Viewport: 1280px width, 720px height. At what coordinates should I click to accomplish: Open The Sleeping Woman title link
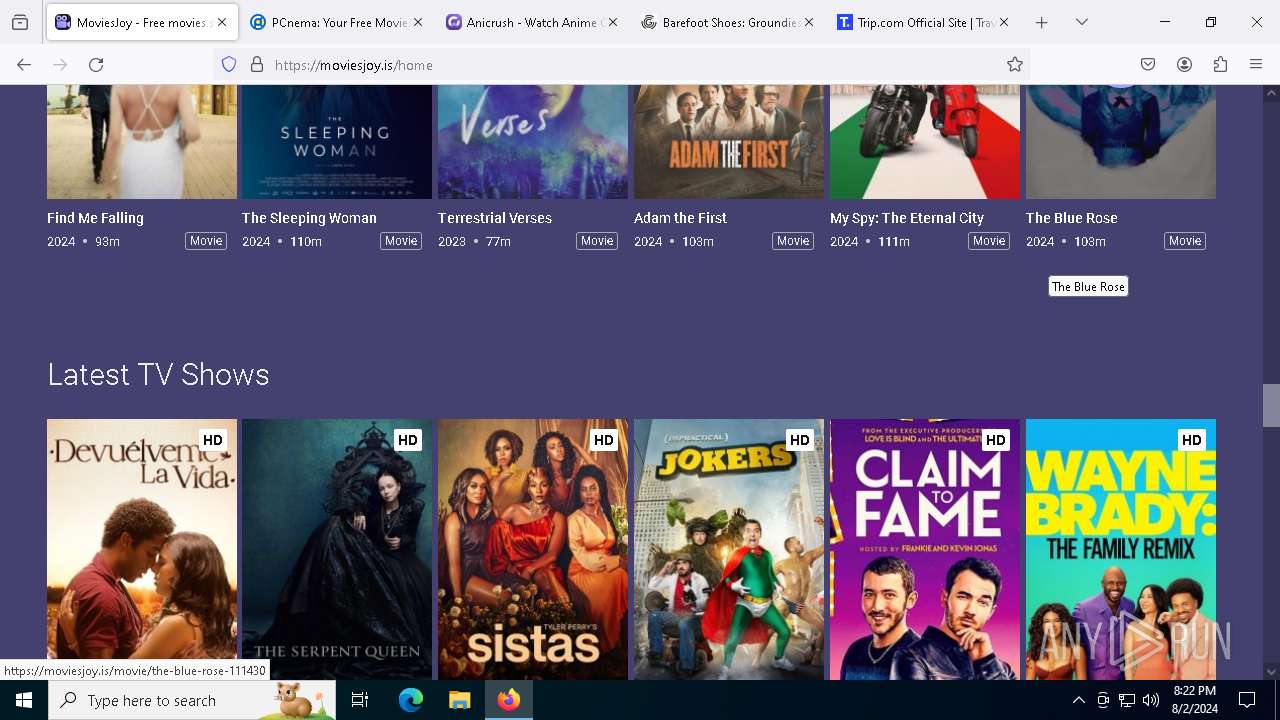click(309, 218)
